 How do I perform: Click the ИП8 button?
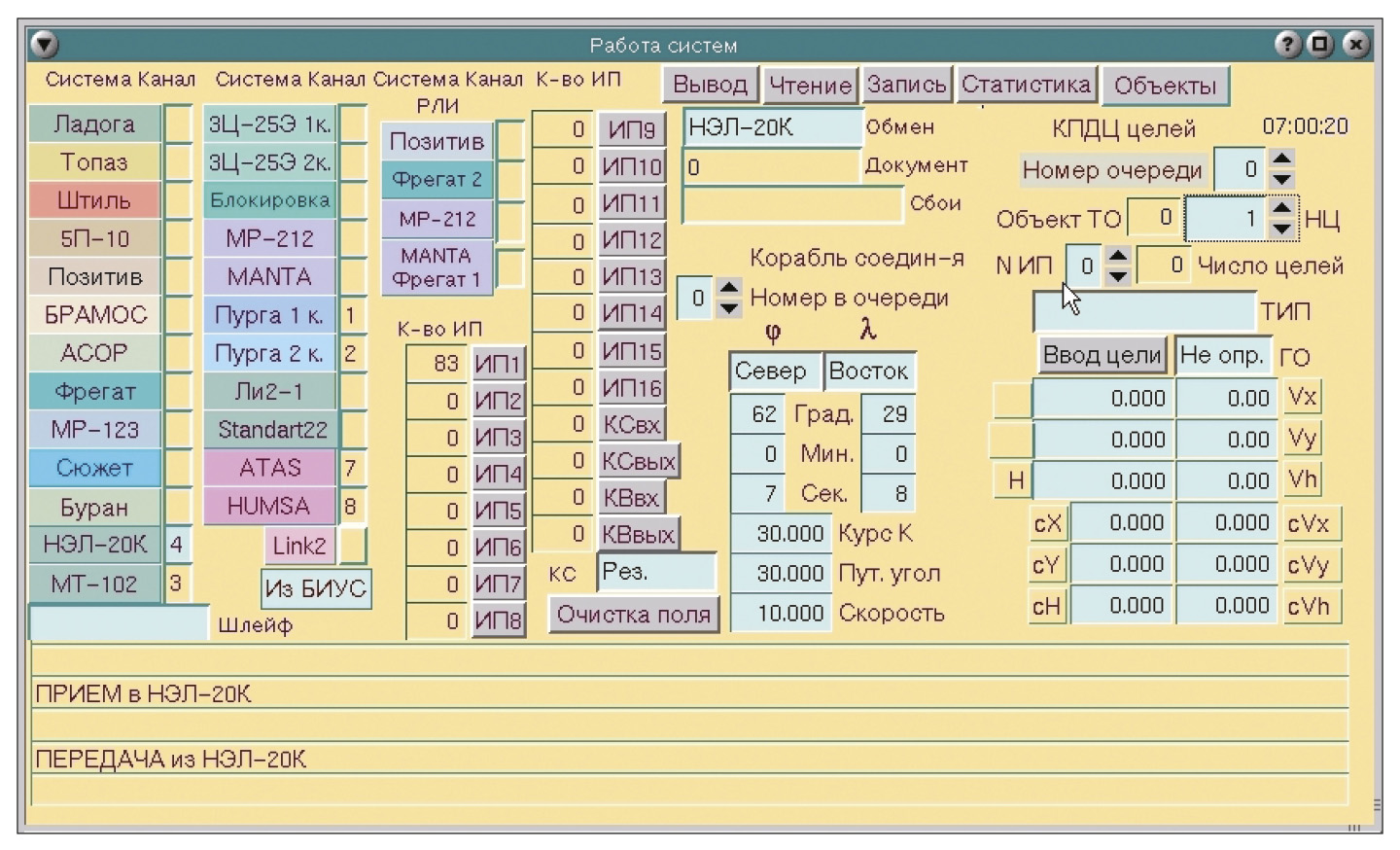tap(499, 620)
